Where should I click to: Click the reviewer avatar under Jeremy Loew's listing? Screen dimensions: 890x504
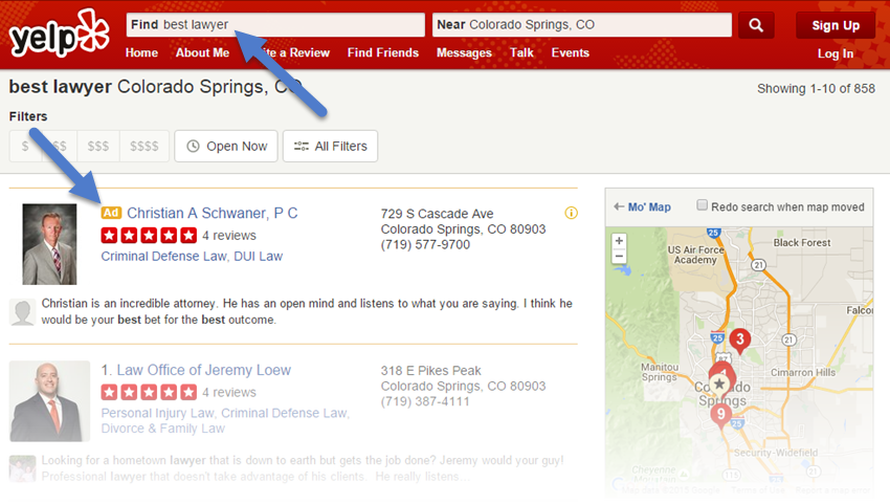pyautogui.click(x=23, y=468)
